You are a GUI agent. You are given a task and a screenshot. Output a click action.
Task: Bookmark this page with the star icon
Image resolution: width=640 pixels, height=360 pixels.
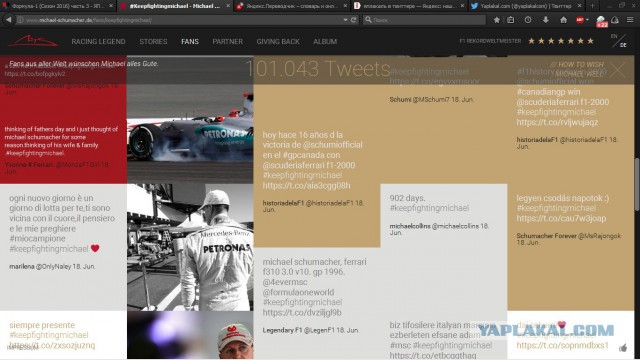(x=496, y=20)
